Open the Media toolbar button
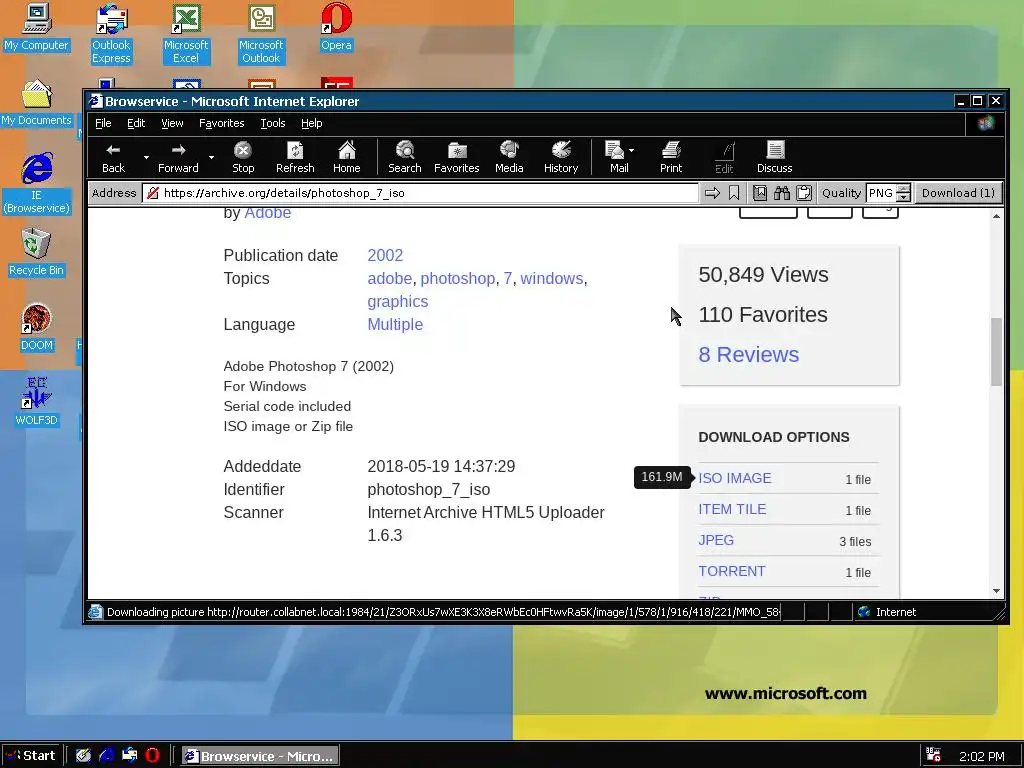 tap(509, 157)
